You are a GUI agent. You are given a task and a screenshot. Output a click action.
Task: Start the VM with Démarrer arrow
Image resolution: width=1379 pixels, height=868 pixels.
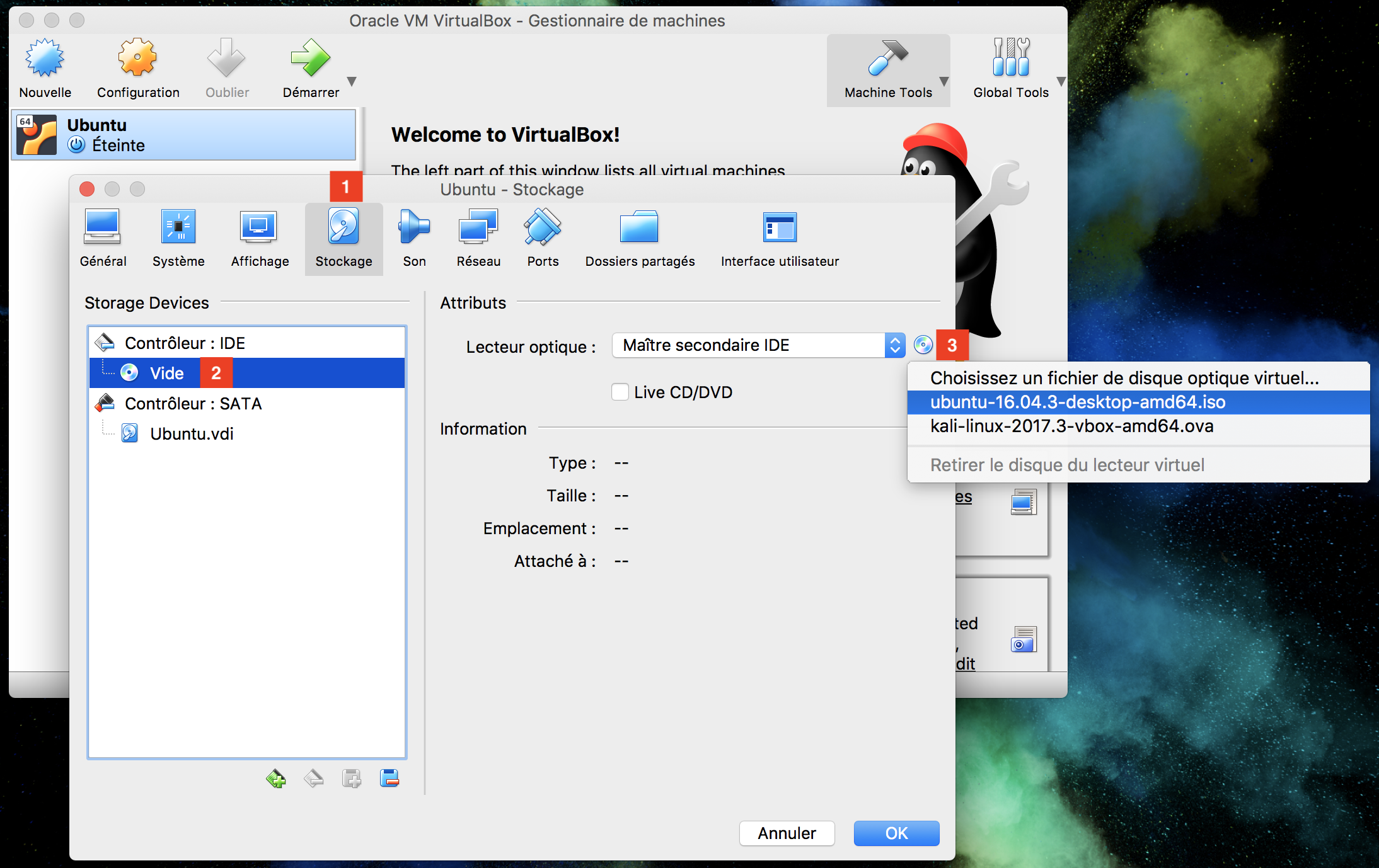[x=311, y=58]
